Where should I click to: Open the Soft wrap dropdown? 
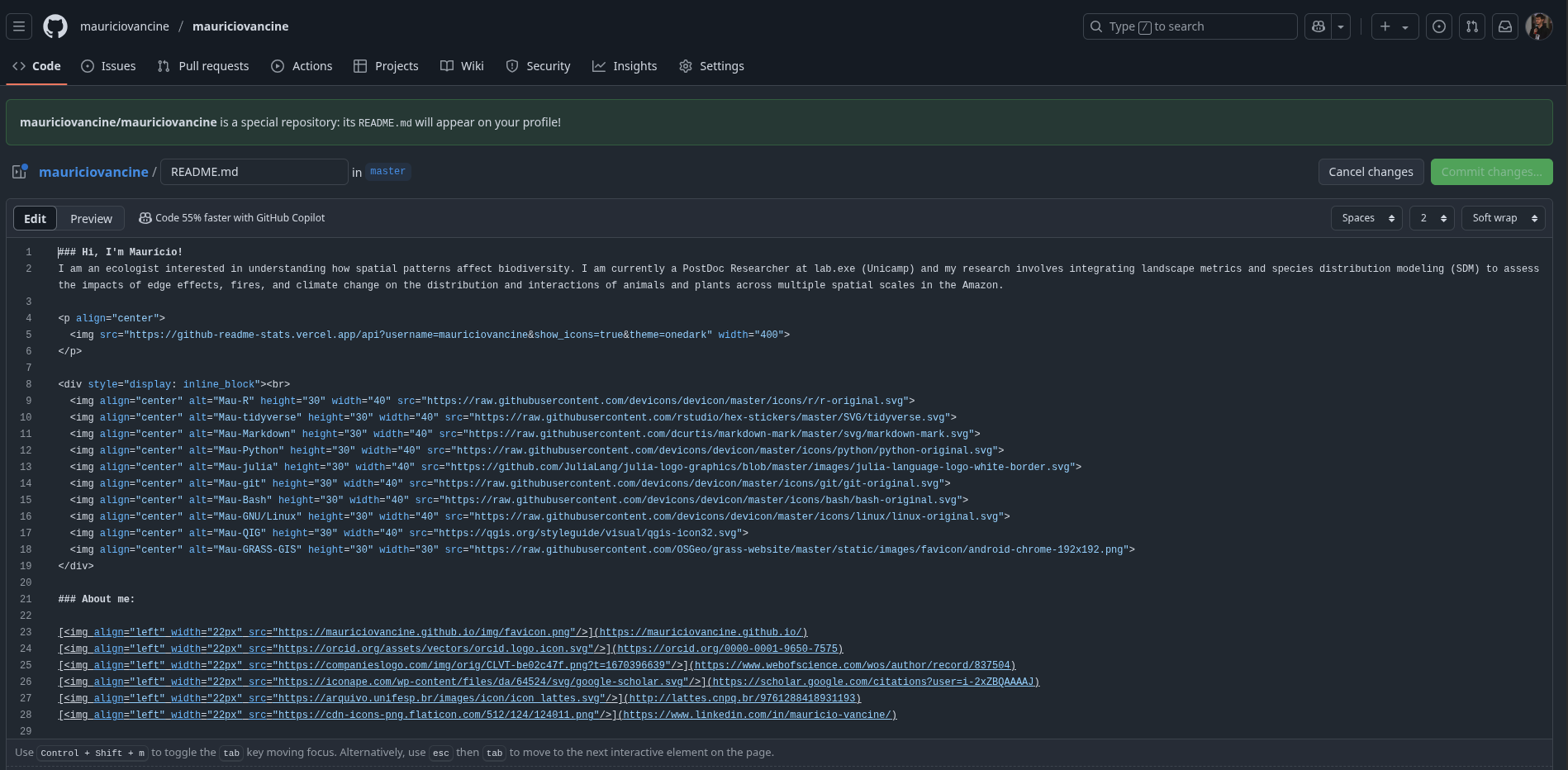(x=1503, y=218)
